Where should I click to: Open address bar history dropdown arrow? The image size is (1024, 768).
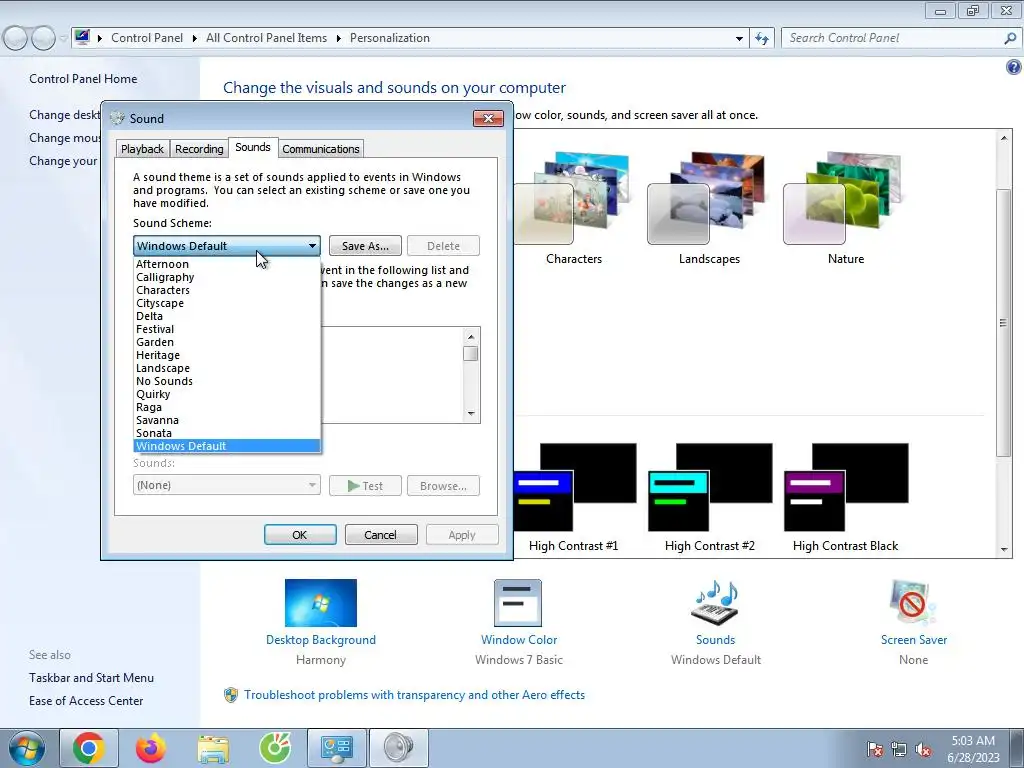739,39
